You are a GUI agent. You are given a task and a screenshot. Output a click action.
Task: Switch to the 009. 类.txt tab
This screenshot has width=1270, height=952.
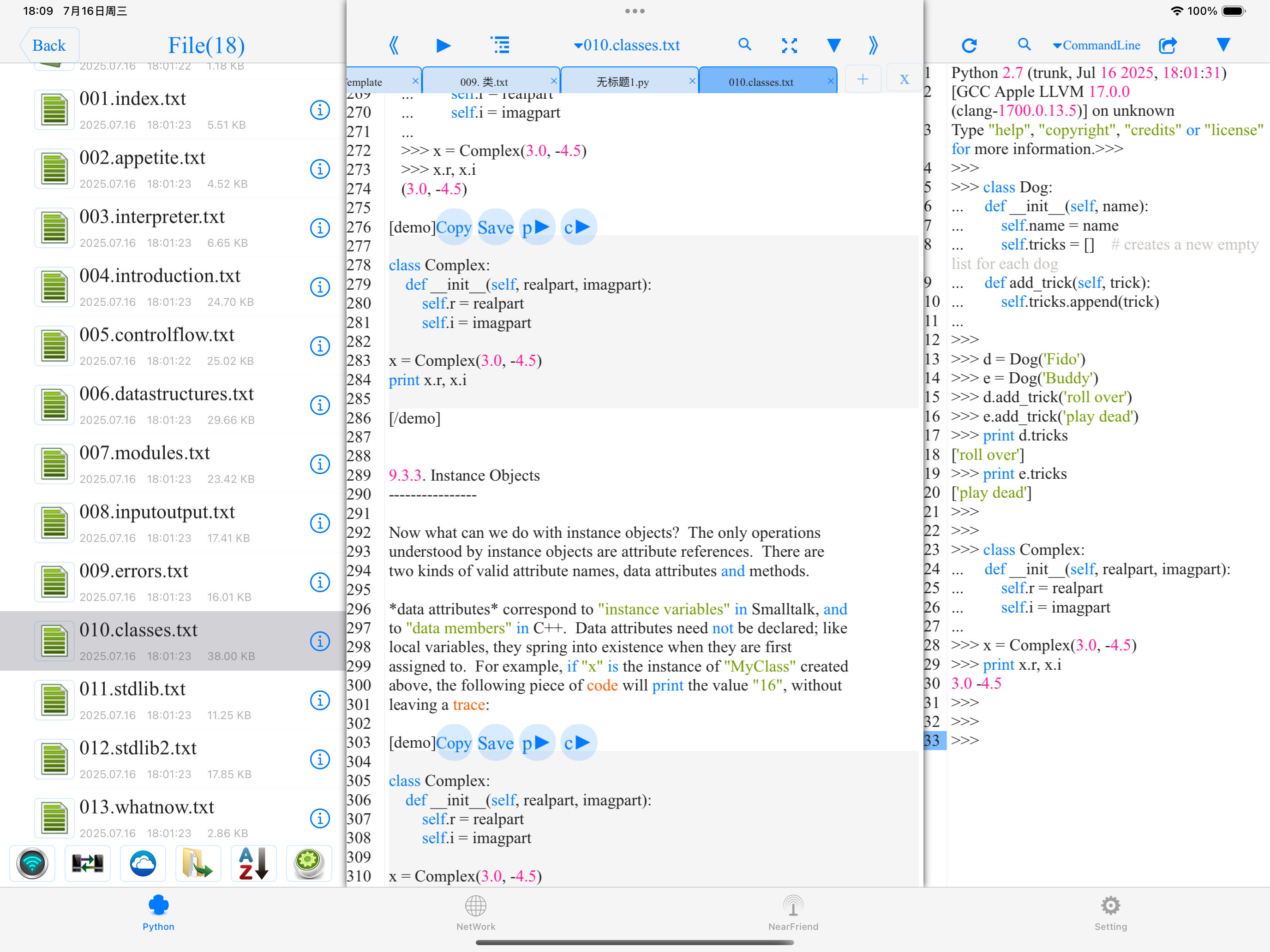tap(484, 82)
